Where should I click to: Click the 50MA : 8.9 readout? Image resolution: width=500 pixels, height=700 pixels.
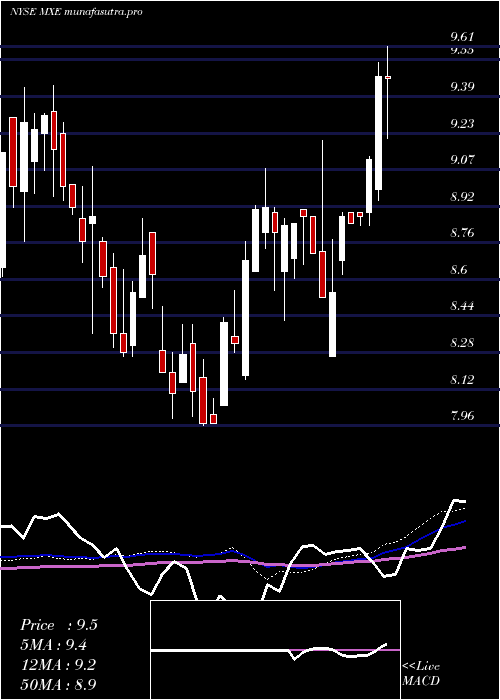point(58,684)
